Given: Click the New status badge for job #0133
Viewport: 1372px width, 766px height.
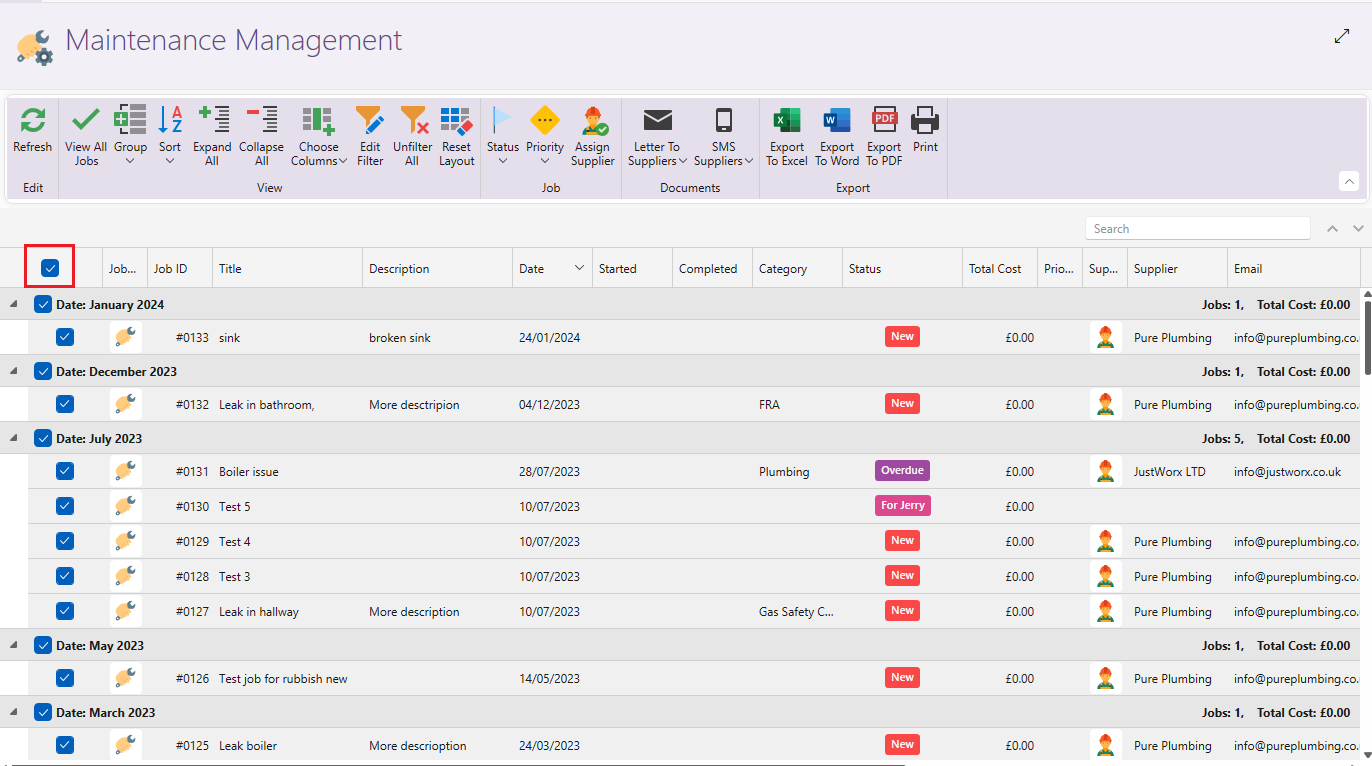Looking at the screenshot, I should click(902, 337).
